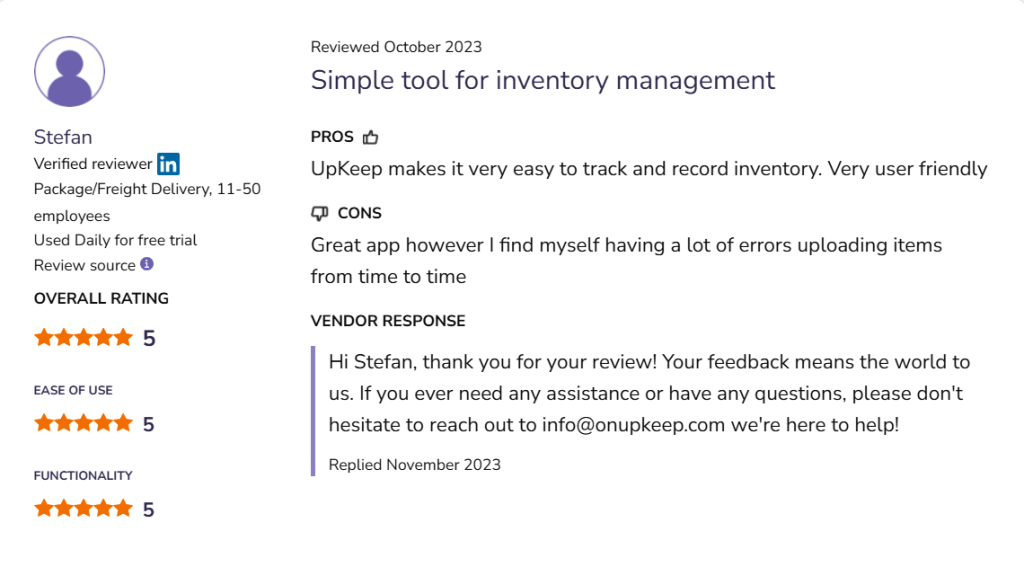Click the reviewer avatar icon
The width and height of the screenshot is (1024, 567).
(70, 72)
